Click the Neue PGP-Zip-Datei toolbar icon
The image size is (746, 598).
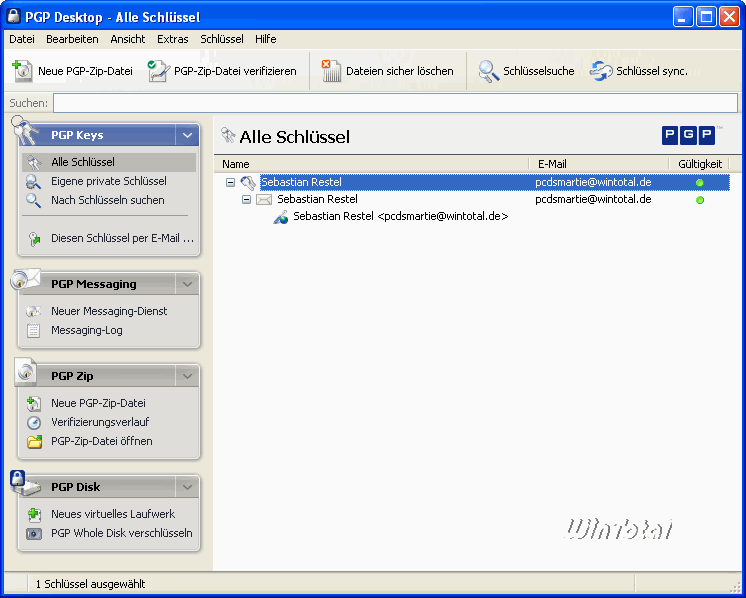pyautogui.click(x=22, y=71)
